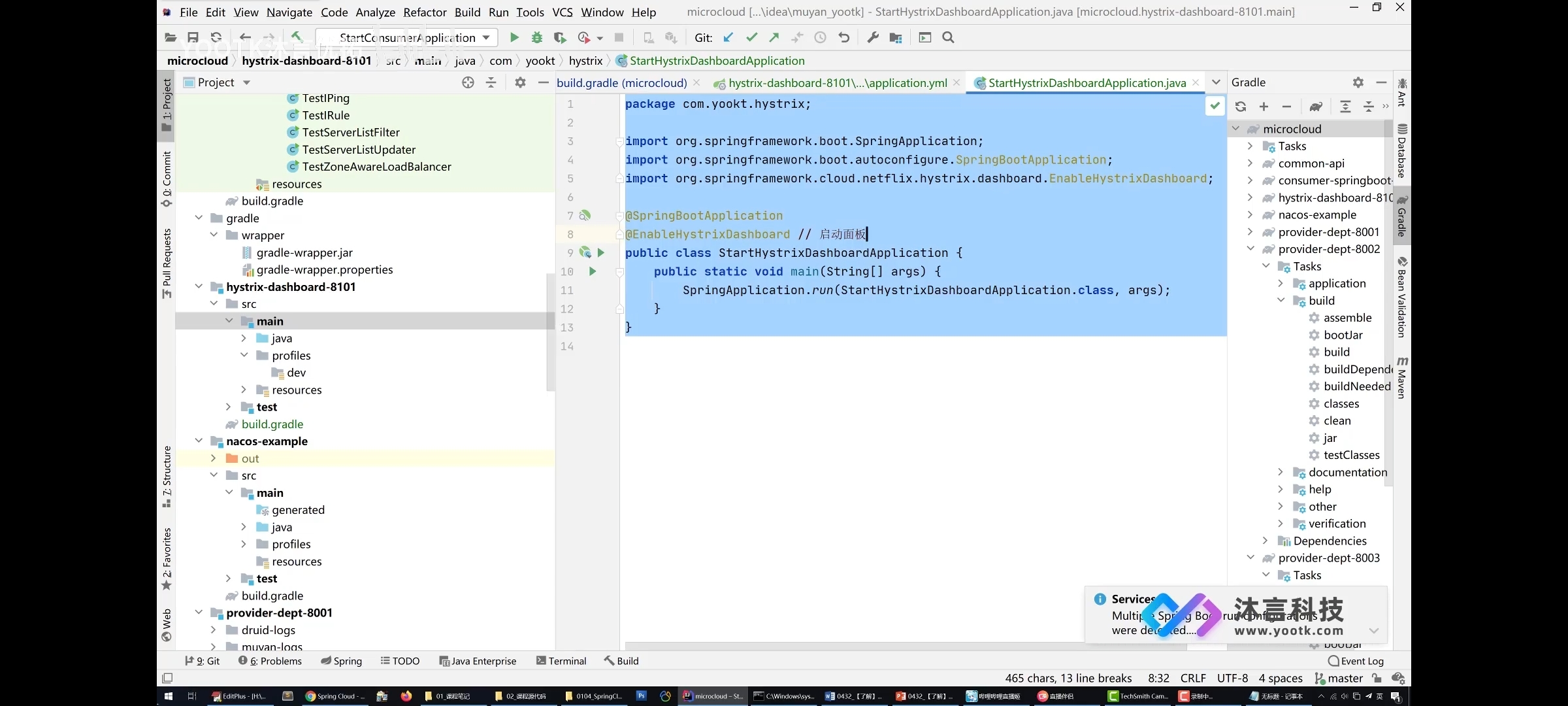This screenshot has width=1568, height=706.
Task: Open the Refactor menu
Action: [425, 12]
